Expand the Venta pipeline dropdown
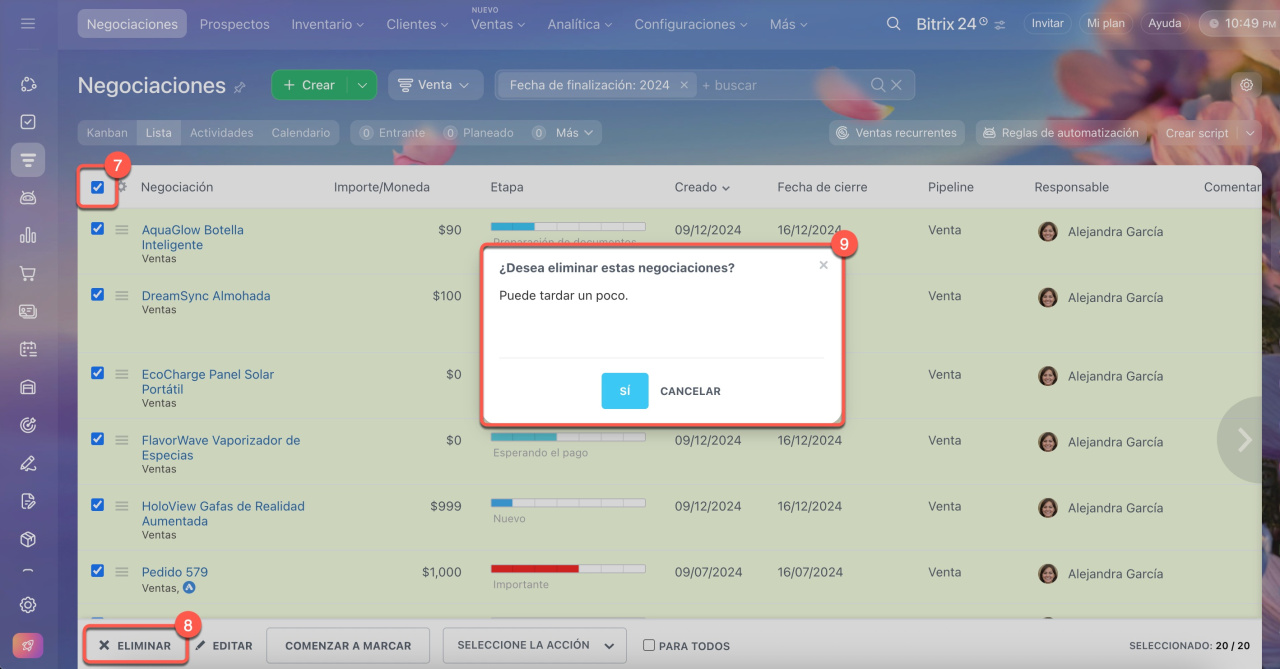Screen dimensions: 1280x669 tap(435, 85)
